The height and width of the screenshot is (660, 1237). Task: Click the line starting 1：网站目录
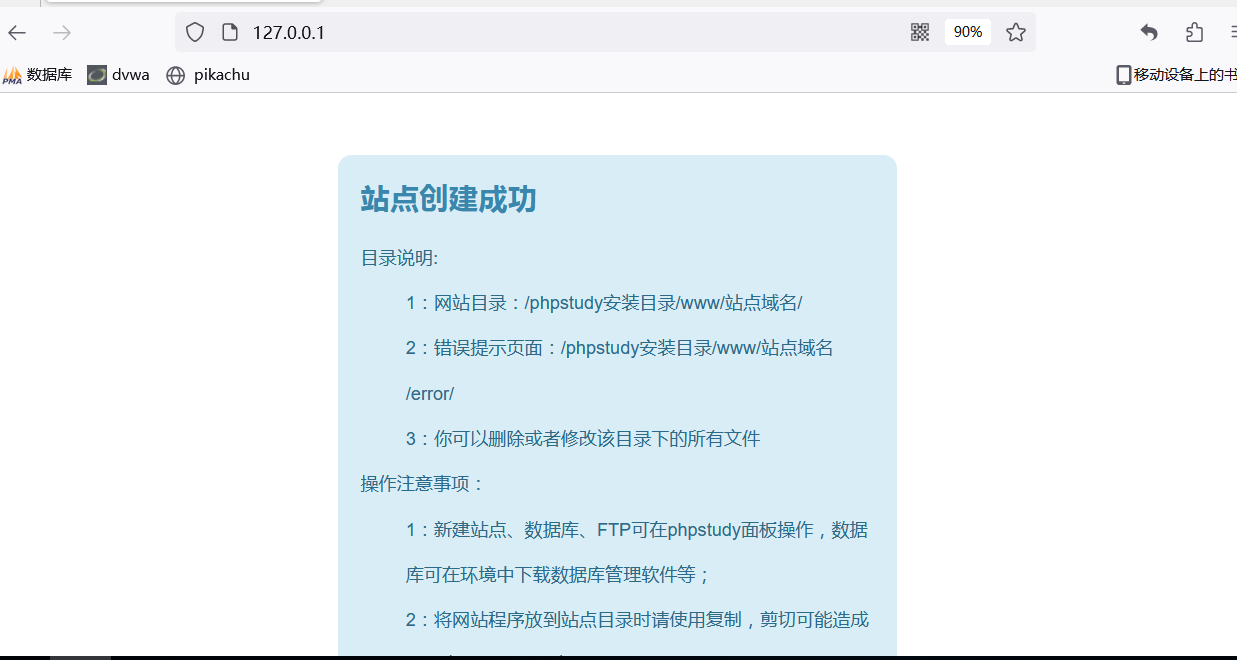click(604, 303)
